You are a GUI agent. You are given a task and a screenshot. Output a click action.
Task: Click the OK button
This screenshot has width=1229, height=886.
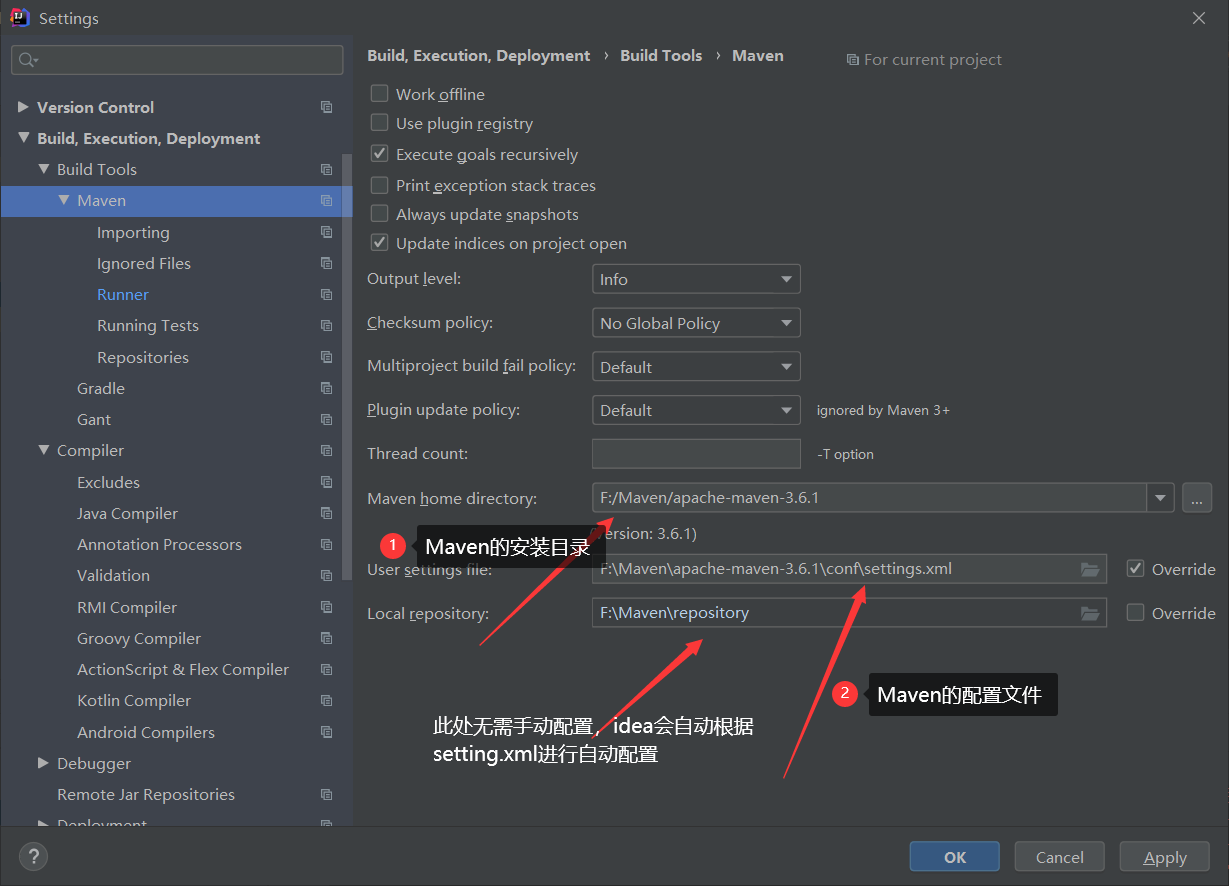coord(955,857)
